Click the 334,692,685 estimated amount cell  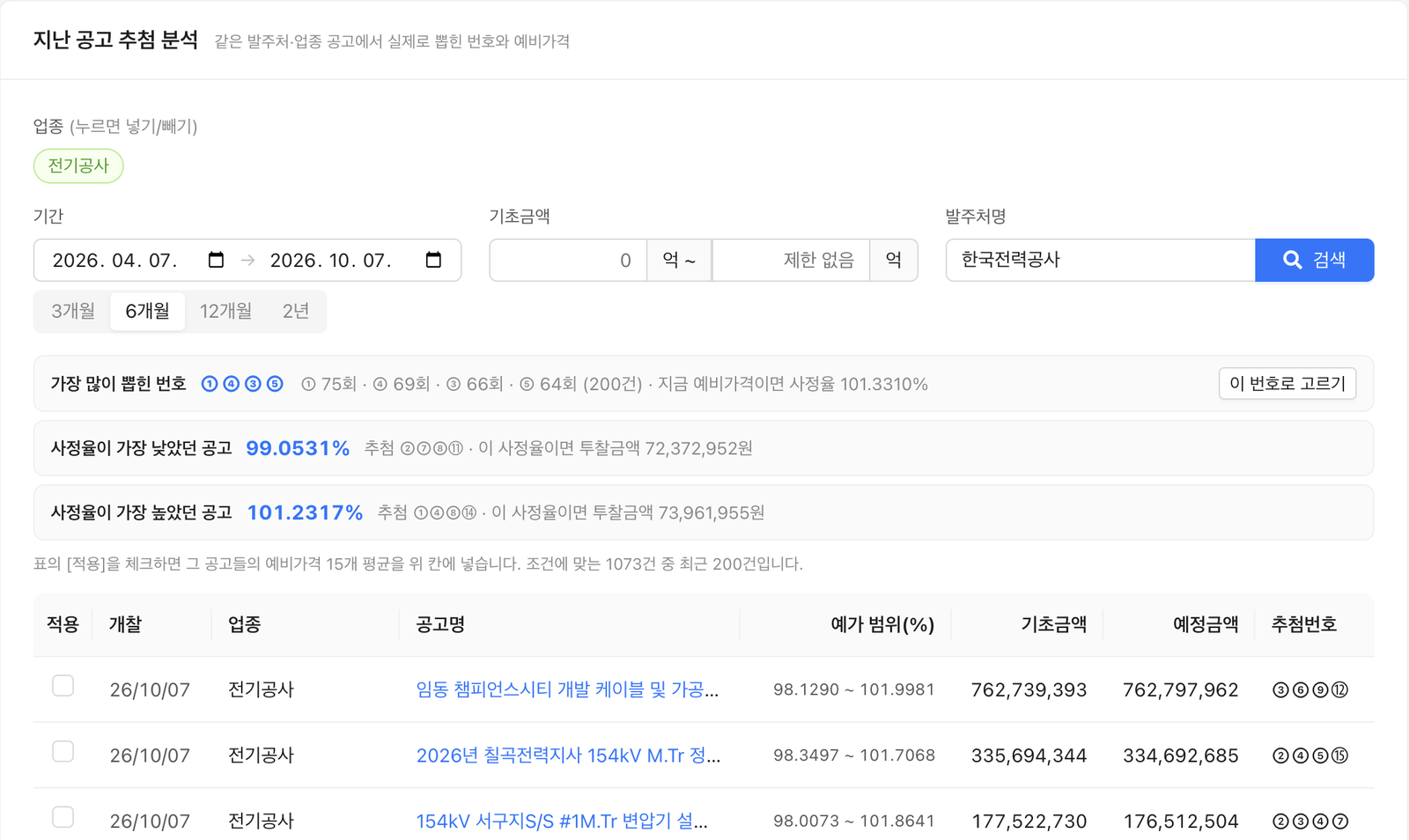tap(1180, 755)
